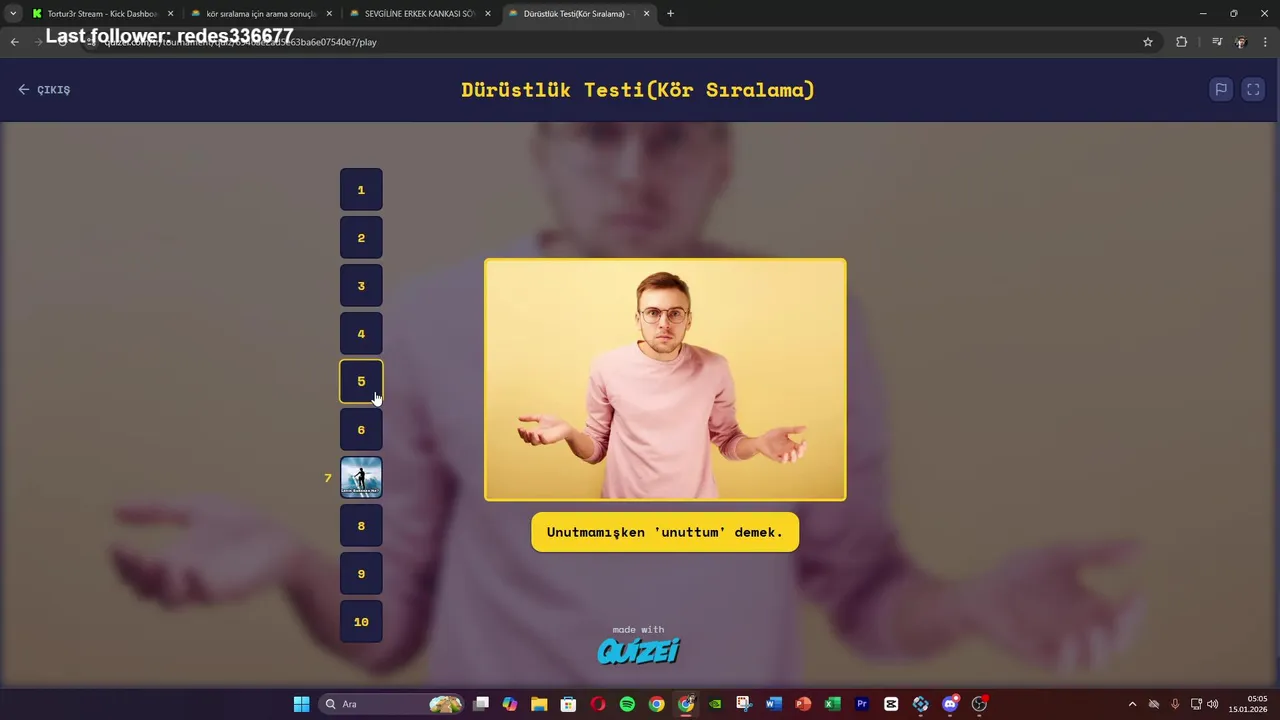Screen dimensions: 1280x720
Task: Place item in rank slot 3
Action: pos(361,286)
